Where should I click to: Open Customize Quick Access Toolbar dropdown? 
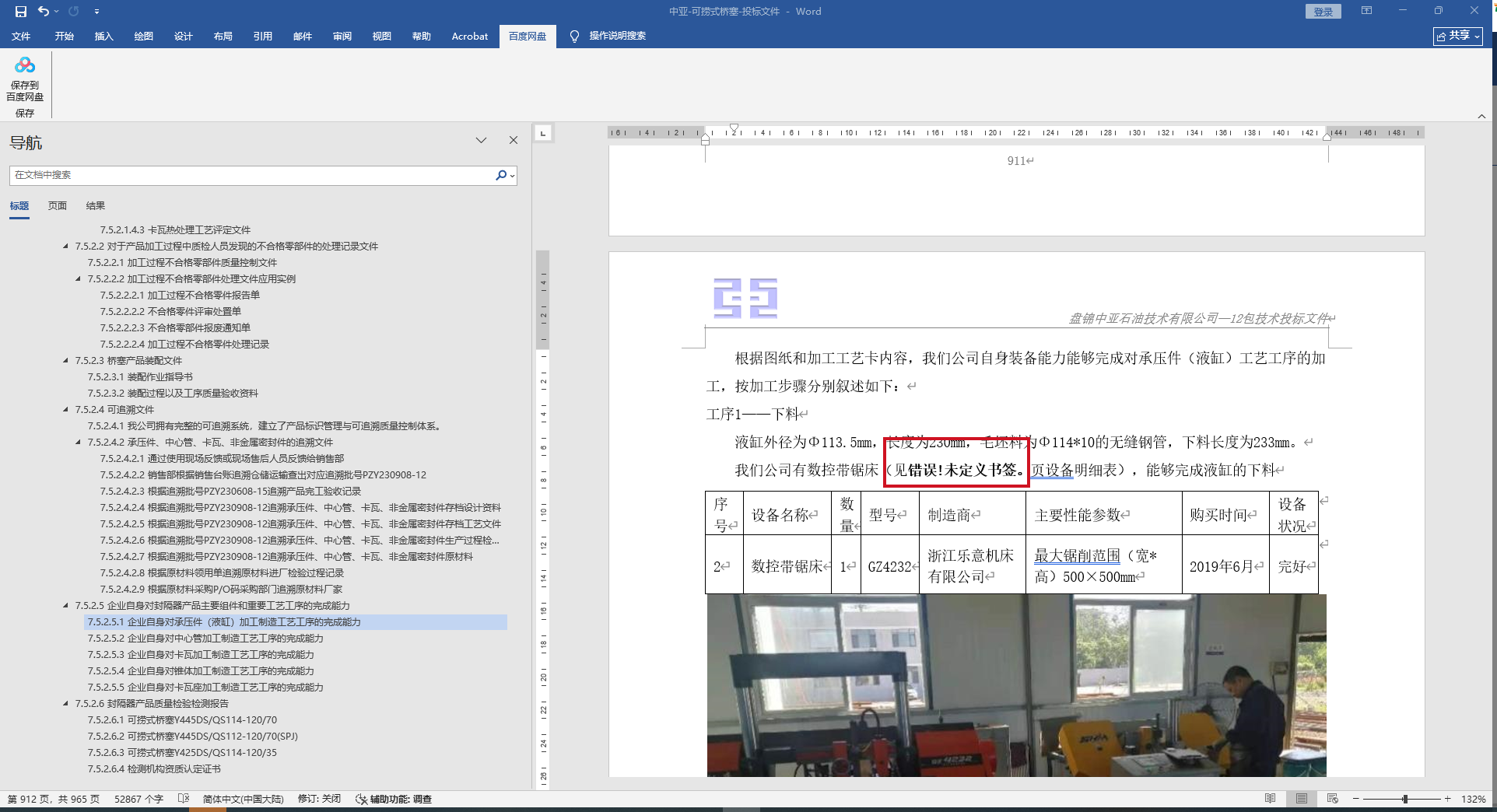96,12
